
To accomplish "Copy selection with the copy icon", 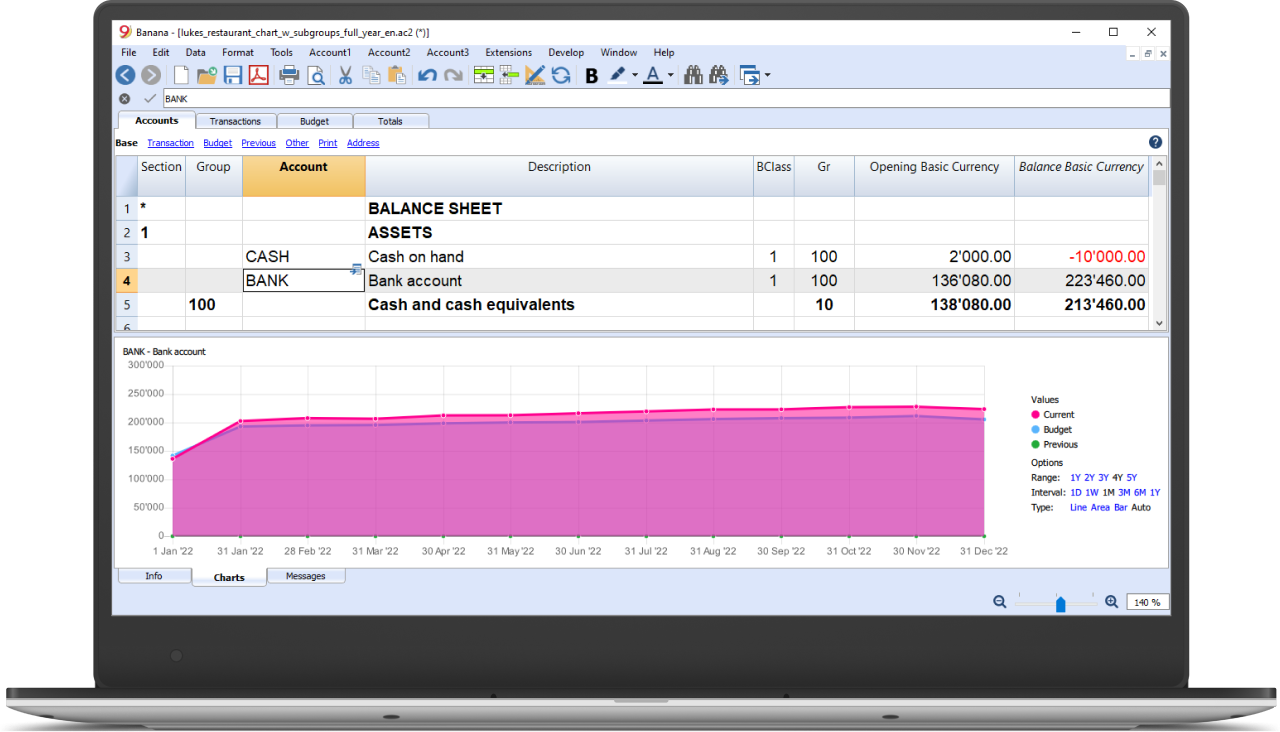I will (371, 75).
